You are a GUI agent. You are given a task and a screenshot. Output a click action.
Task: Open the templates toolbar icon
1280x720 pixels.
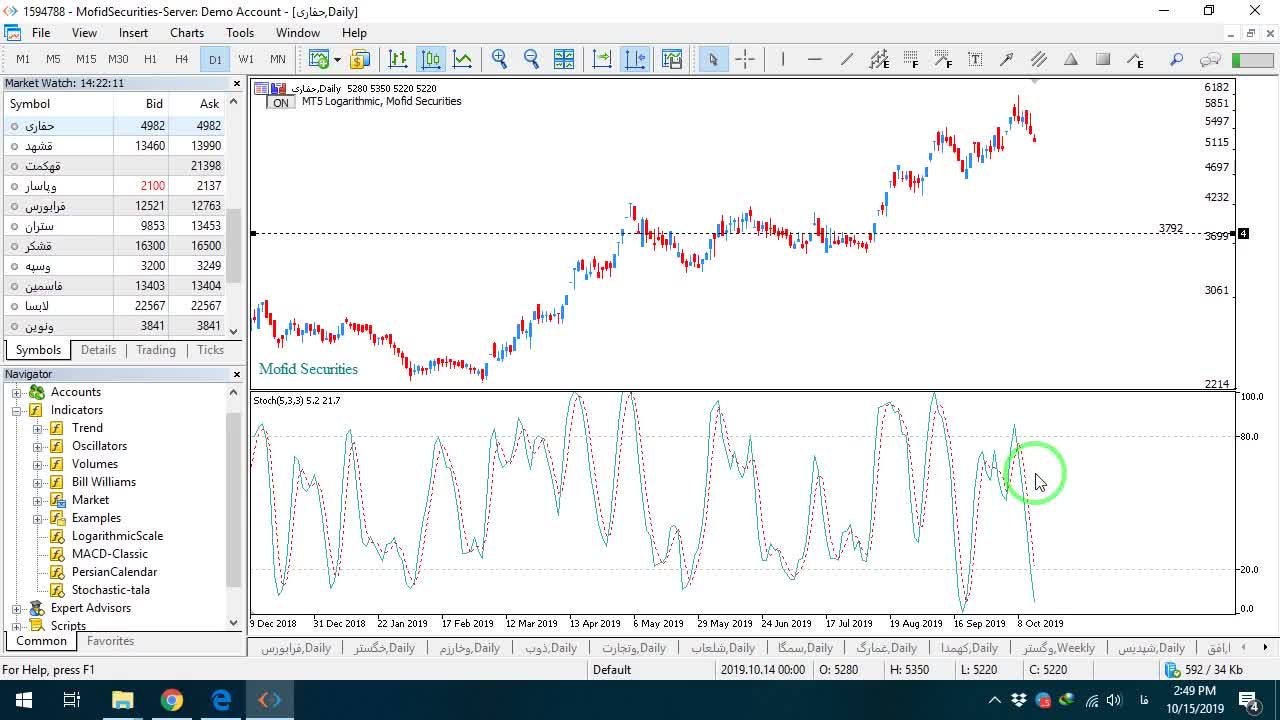point(672,59)
